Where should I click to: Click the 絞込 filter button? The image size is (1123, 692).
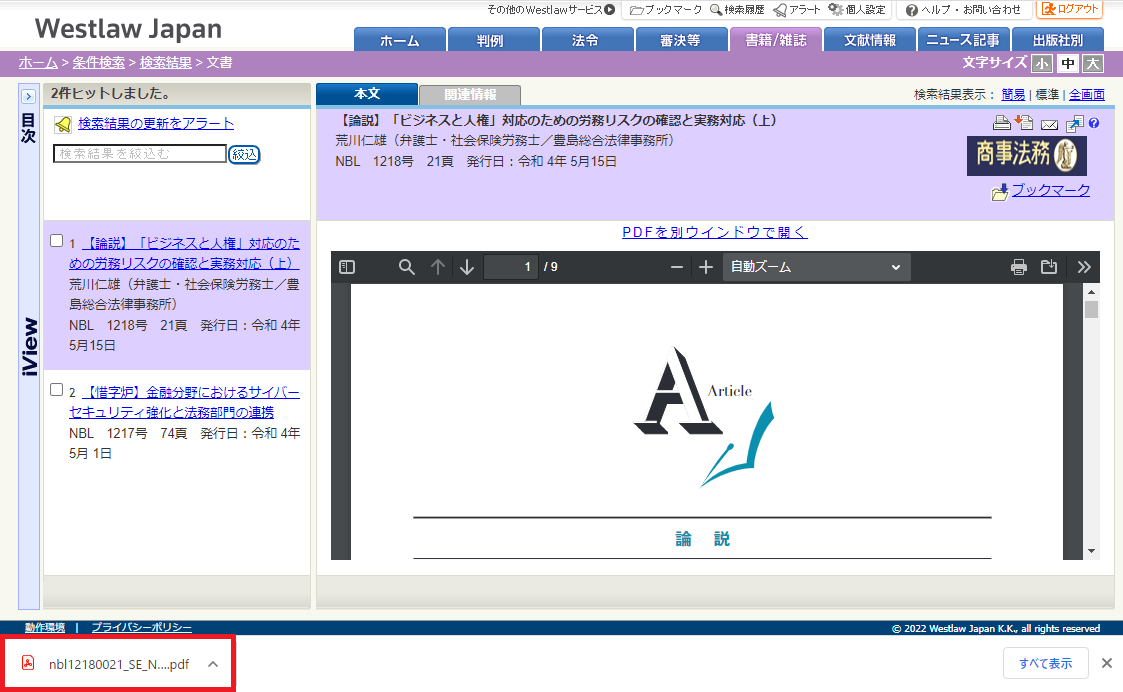244,154
